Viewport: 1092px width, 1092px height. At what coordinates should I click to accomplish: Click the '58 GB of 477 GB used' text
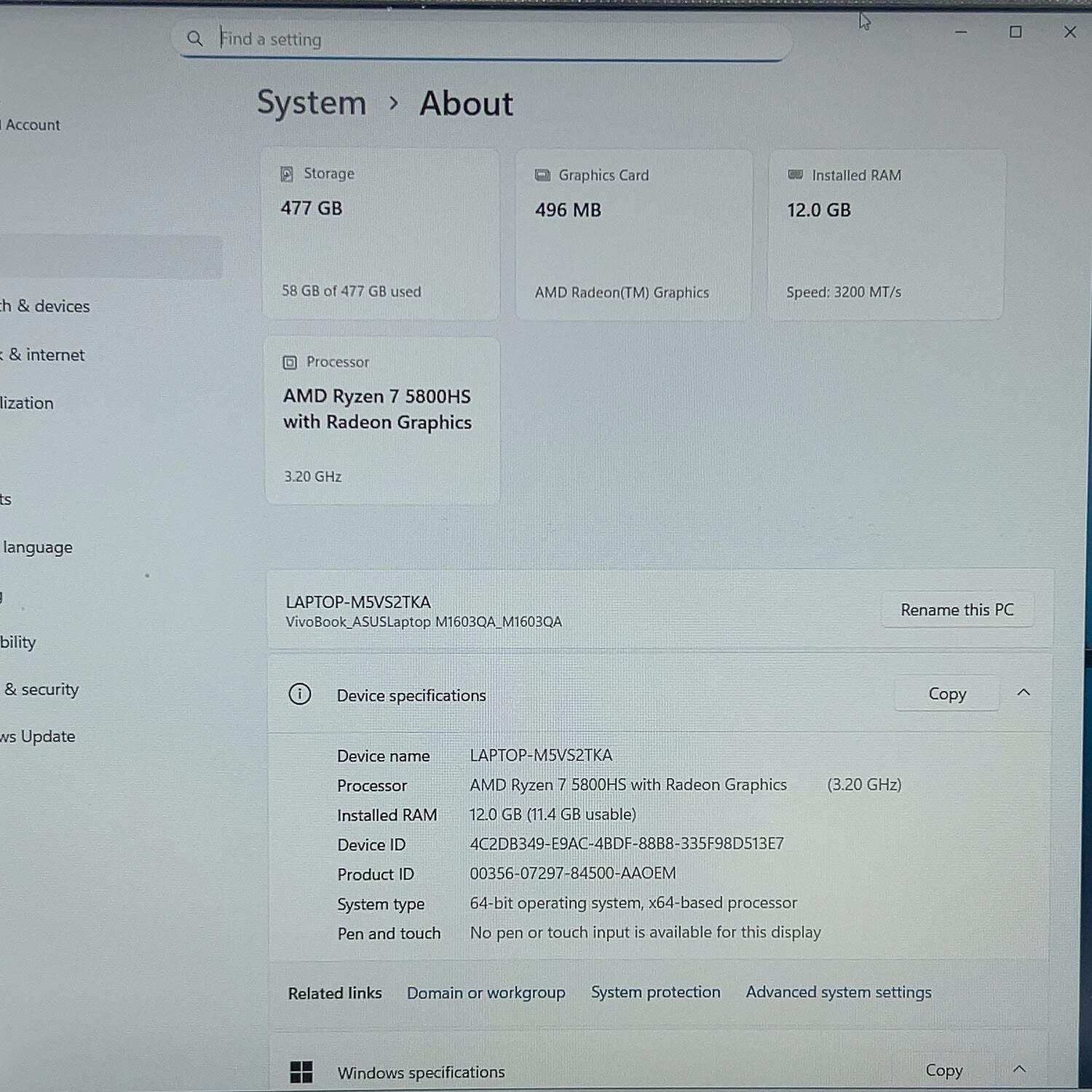[x=352, y=291]
